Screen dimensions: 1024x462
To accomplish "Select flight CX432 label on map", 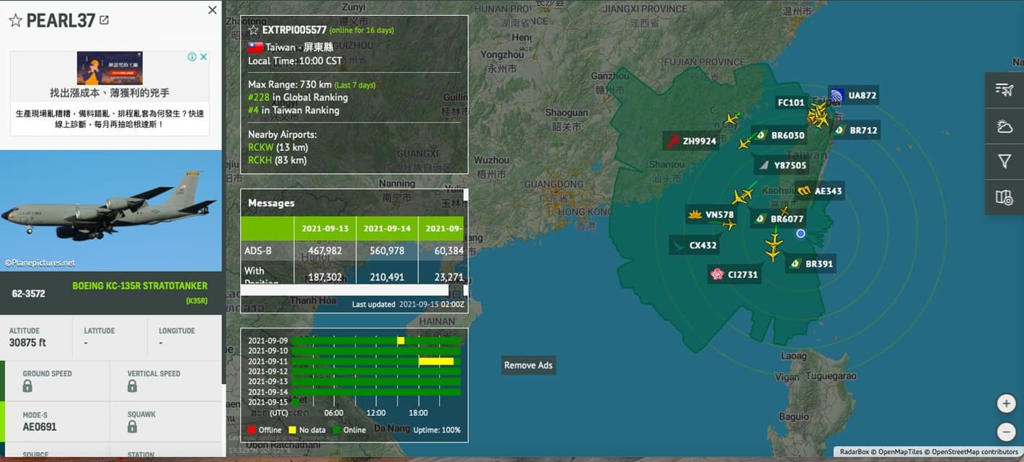I will (x=695, y=246).
